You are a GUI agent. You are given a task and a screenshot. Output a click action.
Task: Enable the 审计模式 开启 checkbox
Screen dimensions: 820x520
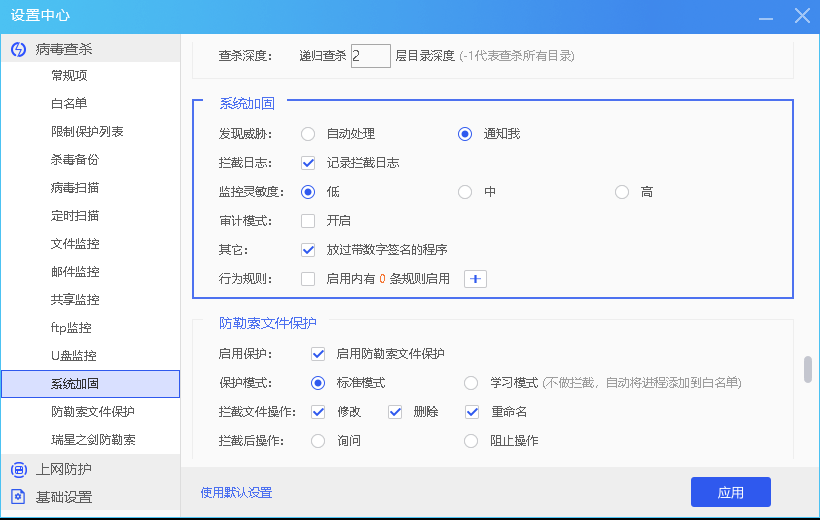[308, 221]
